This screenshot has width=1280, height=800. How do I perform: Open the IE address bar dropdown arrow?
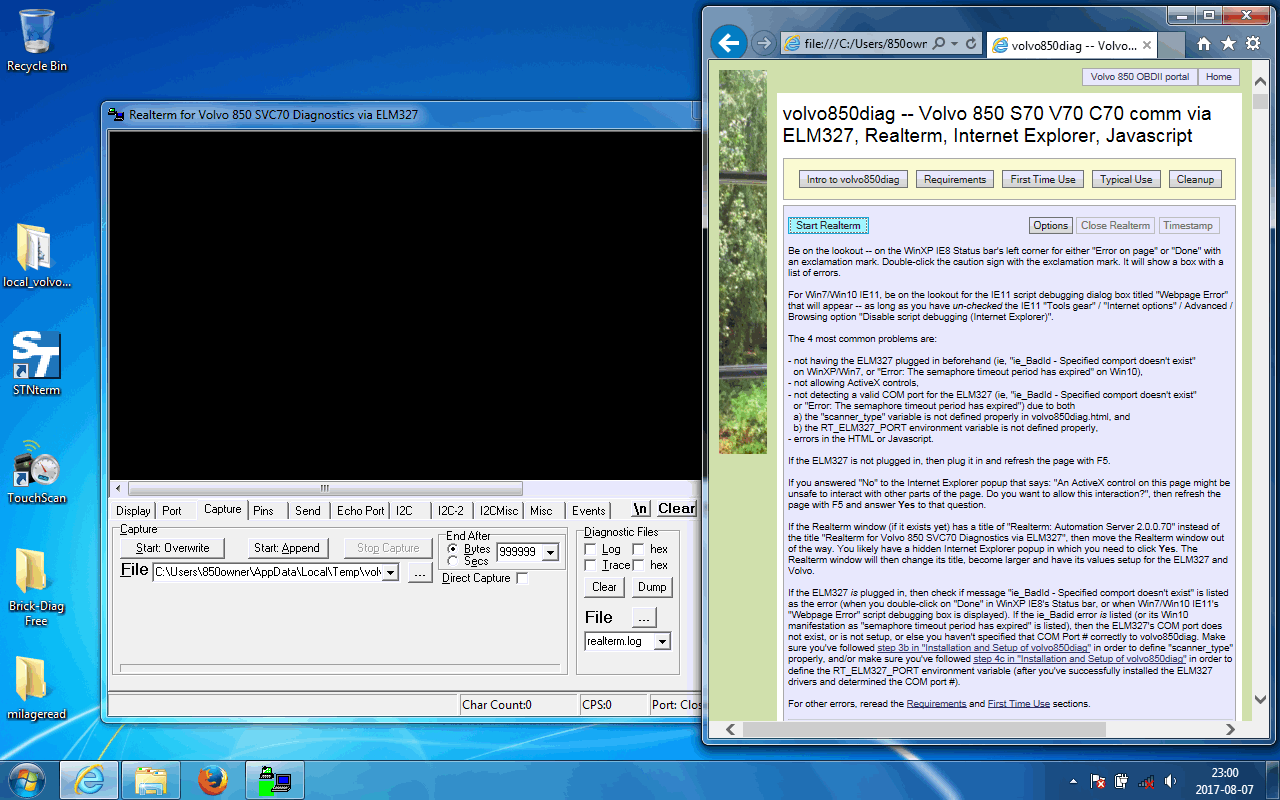point(955,44)
